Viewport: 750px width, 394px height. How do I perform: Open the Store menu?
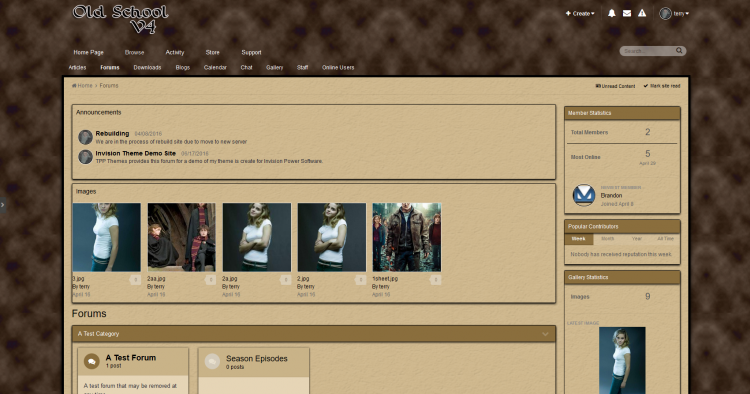point(212,53)
